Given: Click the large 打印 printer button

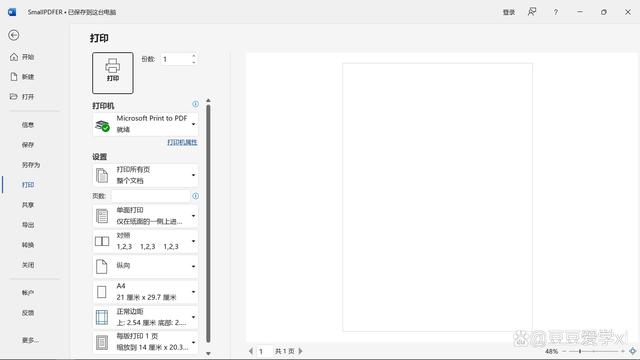Looking at the screenshot, I should click(x=113, y=73).
